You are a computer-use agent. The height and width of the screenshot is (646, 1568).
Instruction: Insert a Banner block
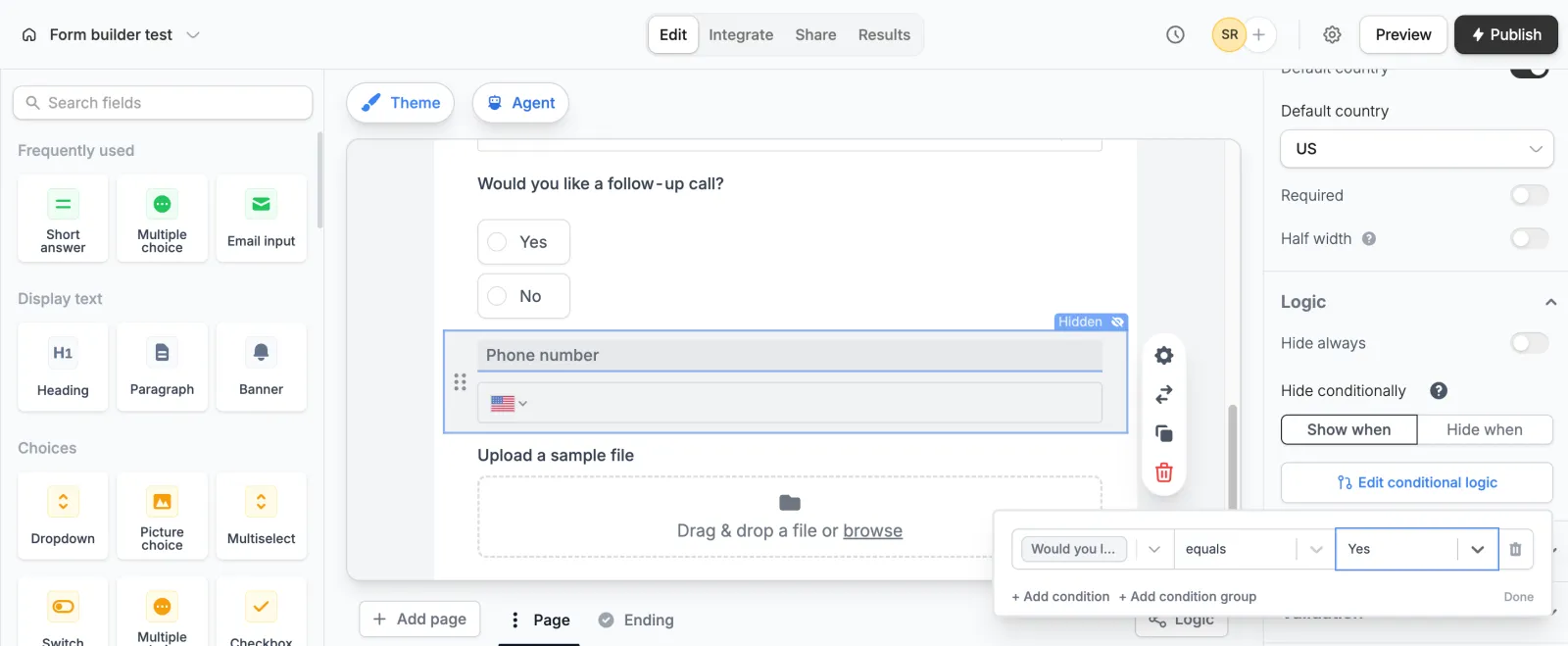coord(261,368)
